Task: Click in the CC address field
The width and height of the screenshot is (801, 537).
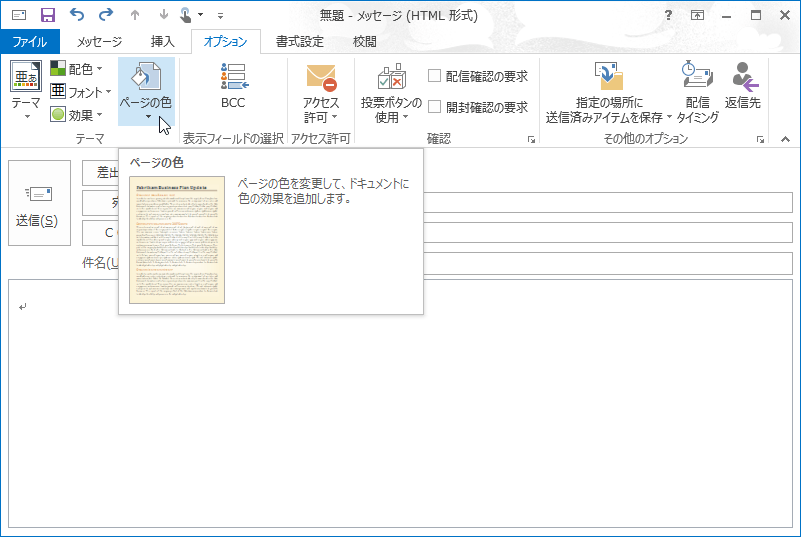Action: (608, 232)
